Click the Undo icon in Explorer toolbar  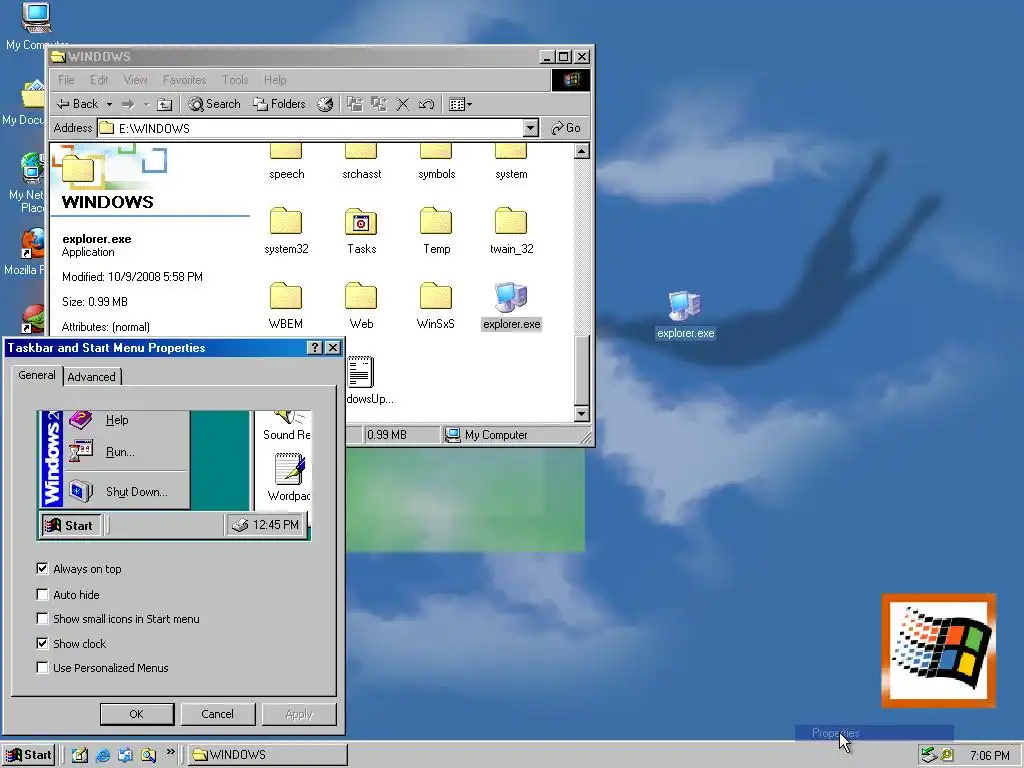click(426, 104)
